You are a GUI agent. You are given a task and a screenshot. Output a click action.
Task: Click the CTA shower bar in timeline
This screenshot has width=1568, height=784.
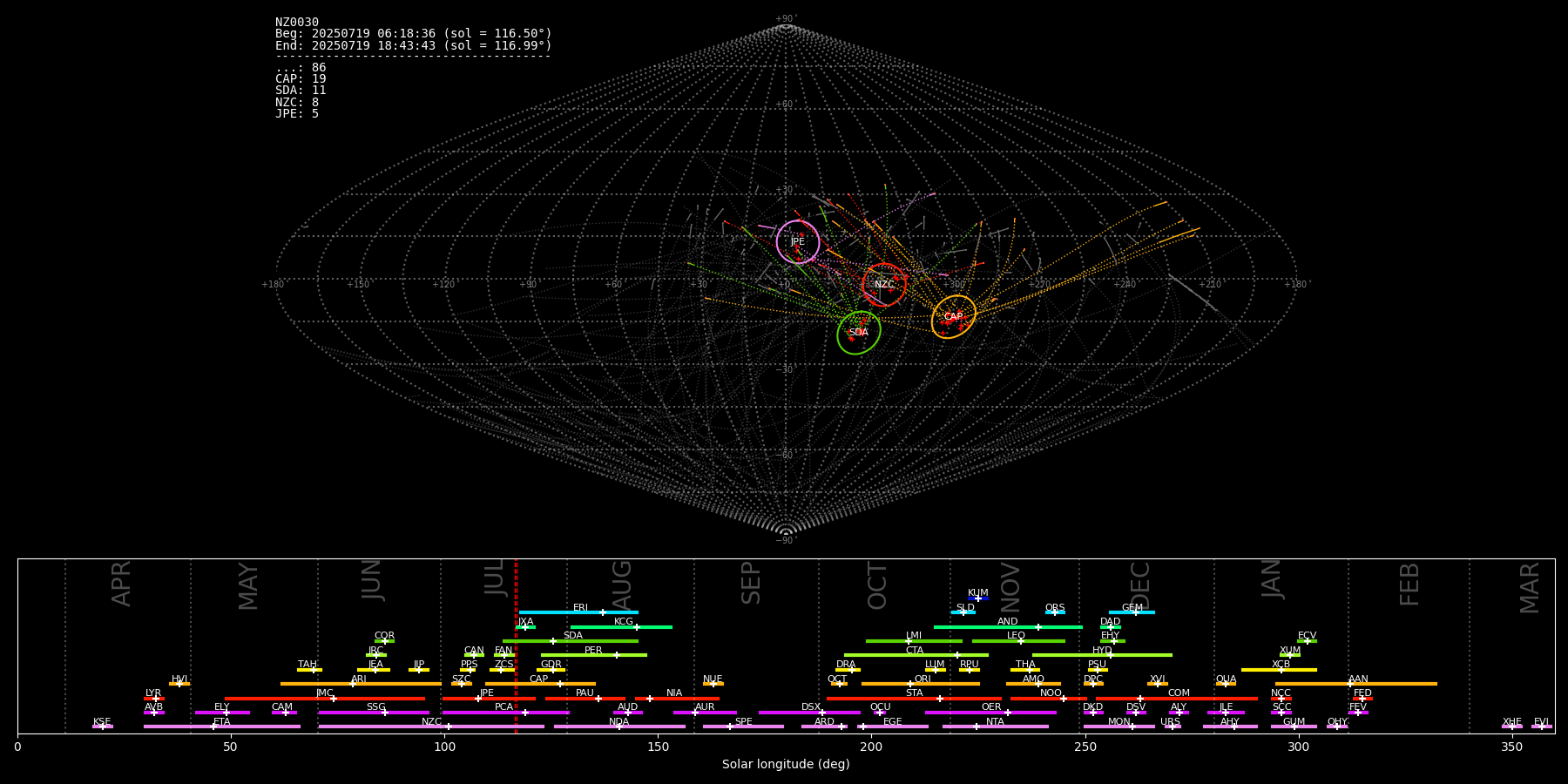tap(916, 655)
